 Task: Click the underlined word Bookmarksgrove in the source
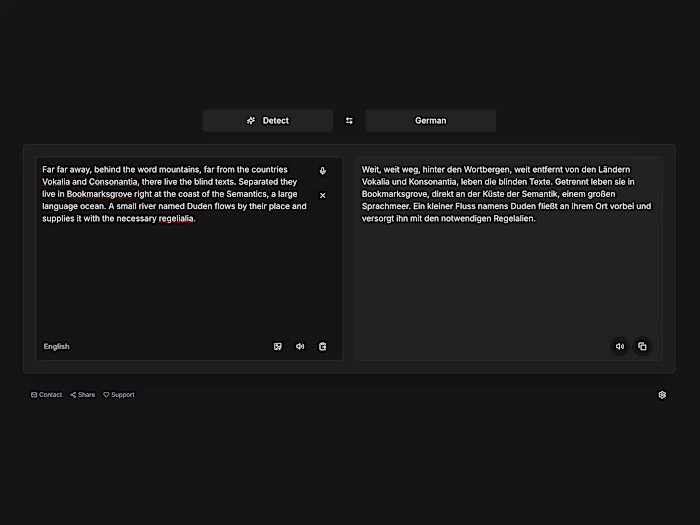tap(99, 194)
